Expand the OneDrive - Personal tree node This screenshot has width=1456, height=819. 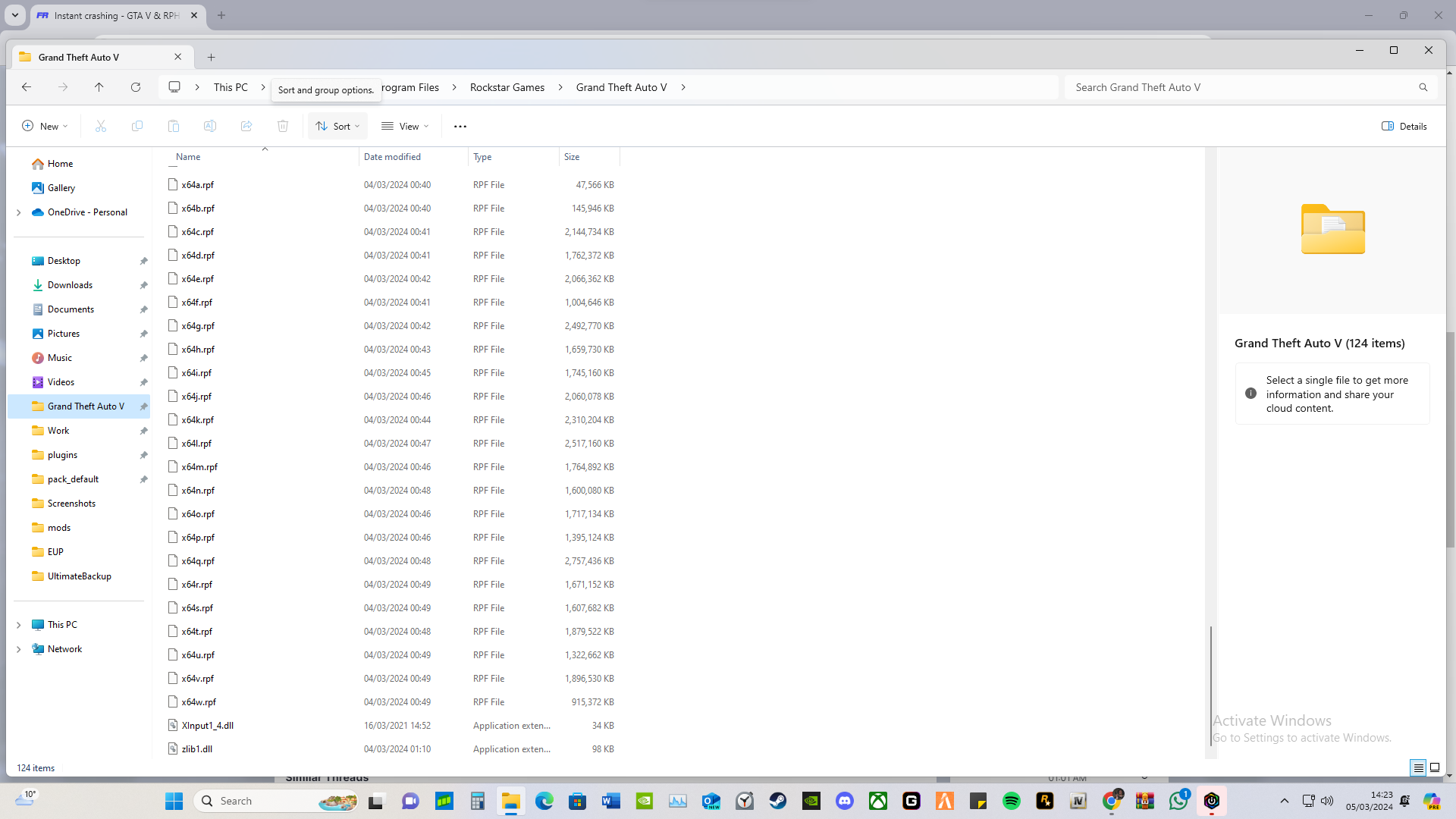point(18,212)
